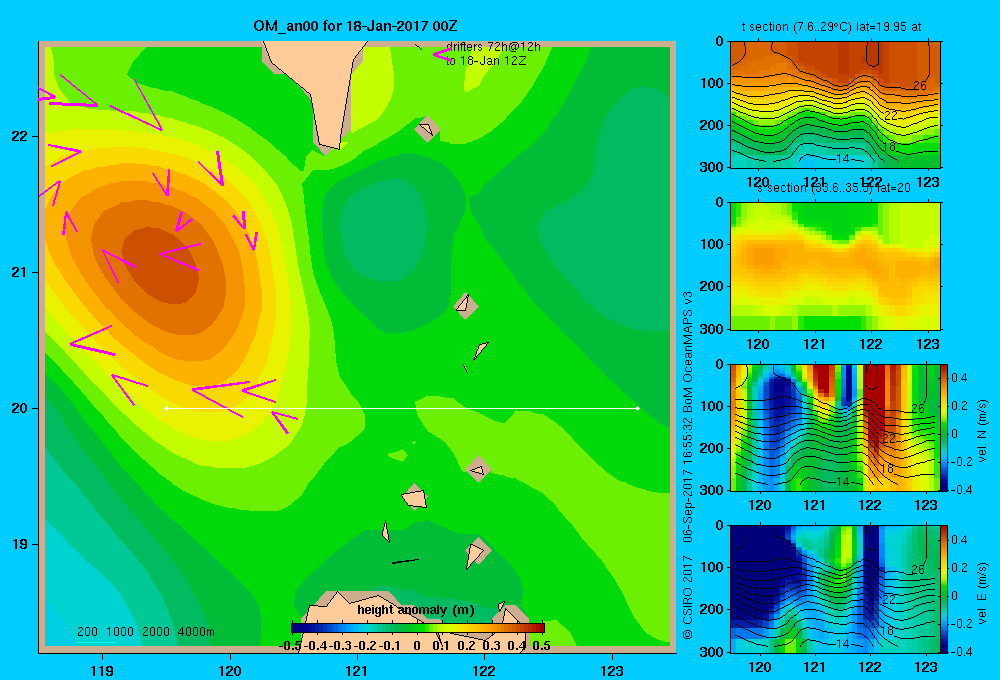
Task: Open the temperature section plot
Action: click(x=835, y=105)
